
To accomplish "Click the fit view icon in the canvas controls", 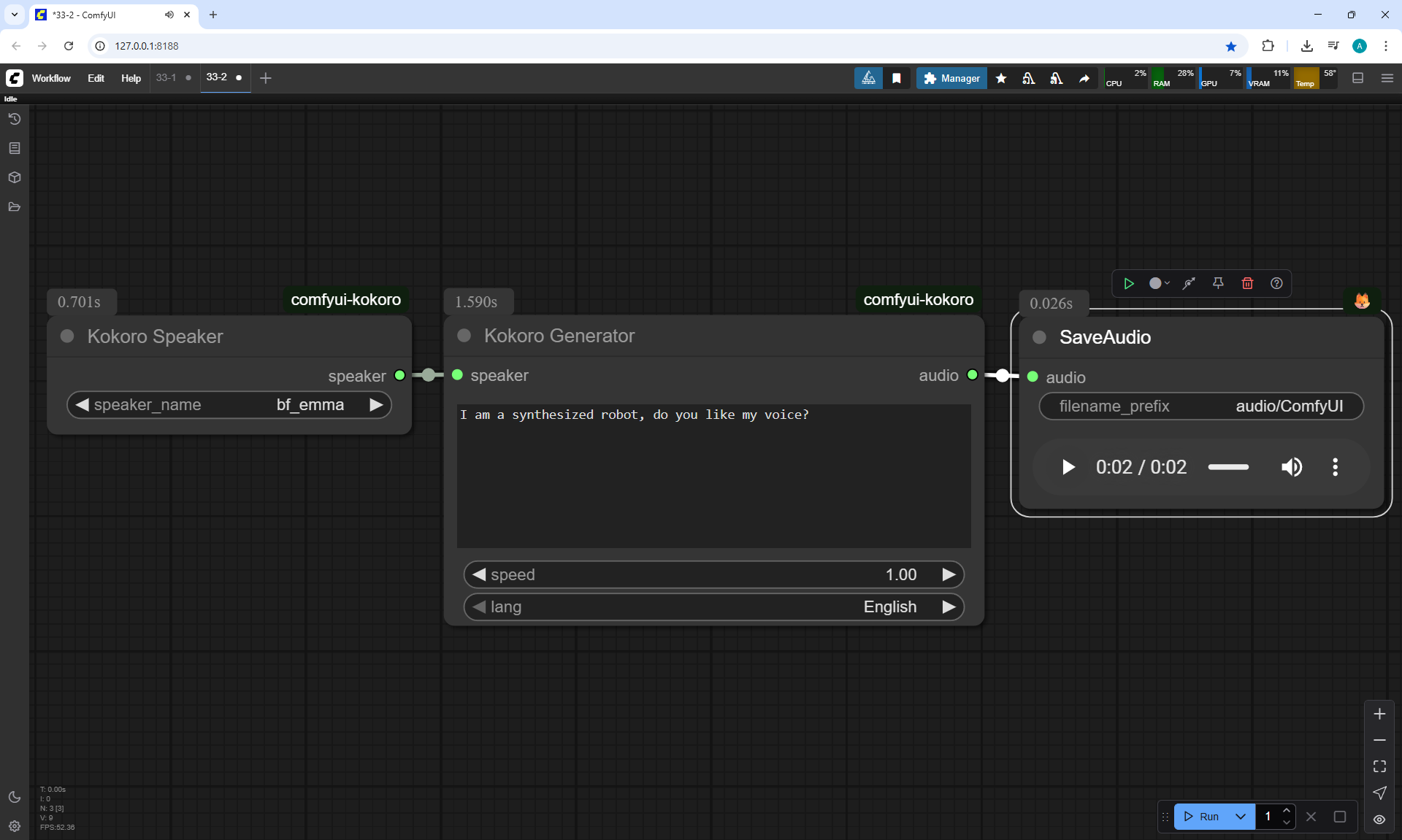I will (1379, 766).
